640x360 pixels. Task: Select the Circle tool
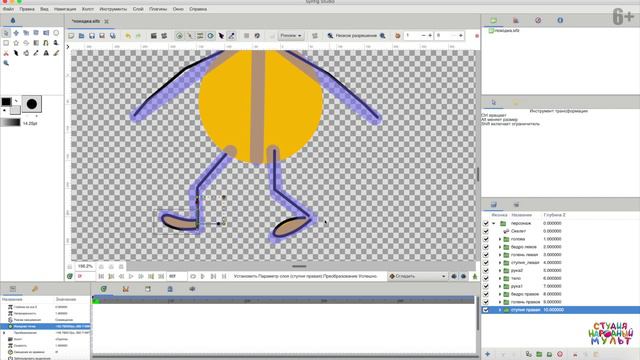coord(56,33)
